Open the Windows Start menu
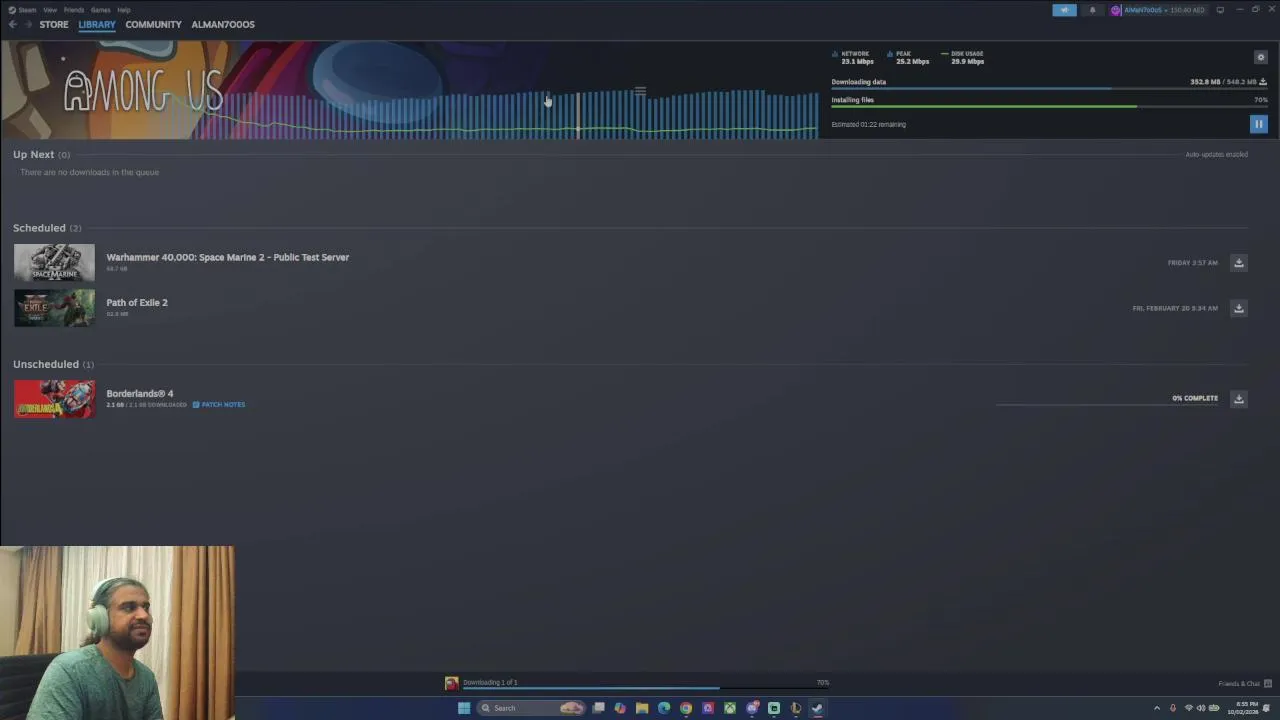The image size is (1280, 720). 464,708
